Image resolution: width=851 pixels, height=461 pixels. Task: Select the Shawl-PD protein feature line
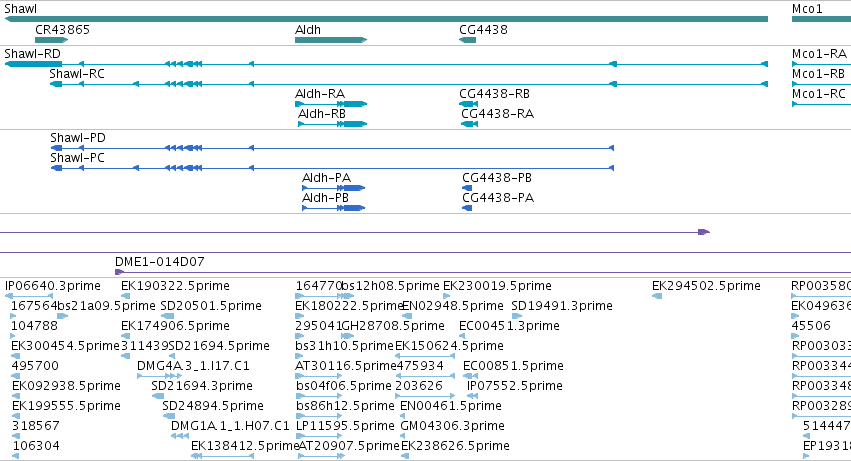pos(332,148)
